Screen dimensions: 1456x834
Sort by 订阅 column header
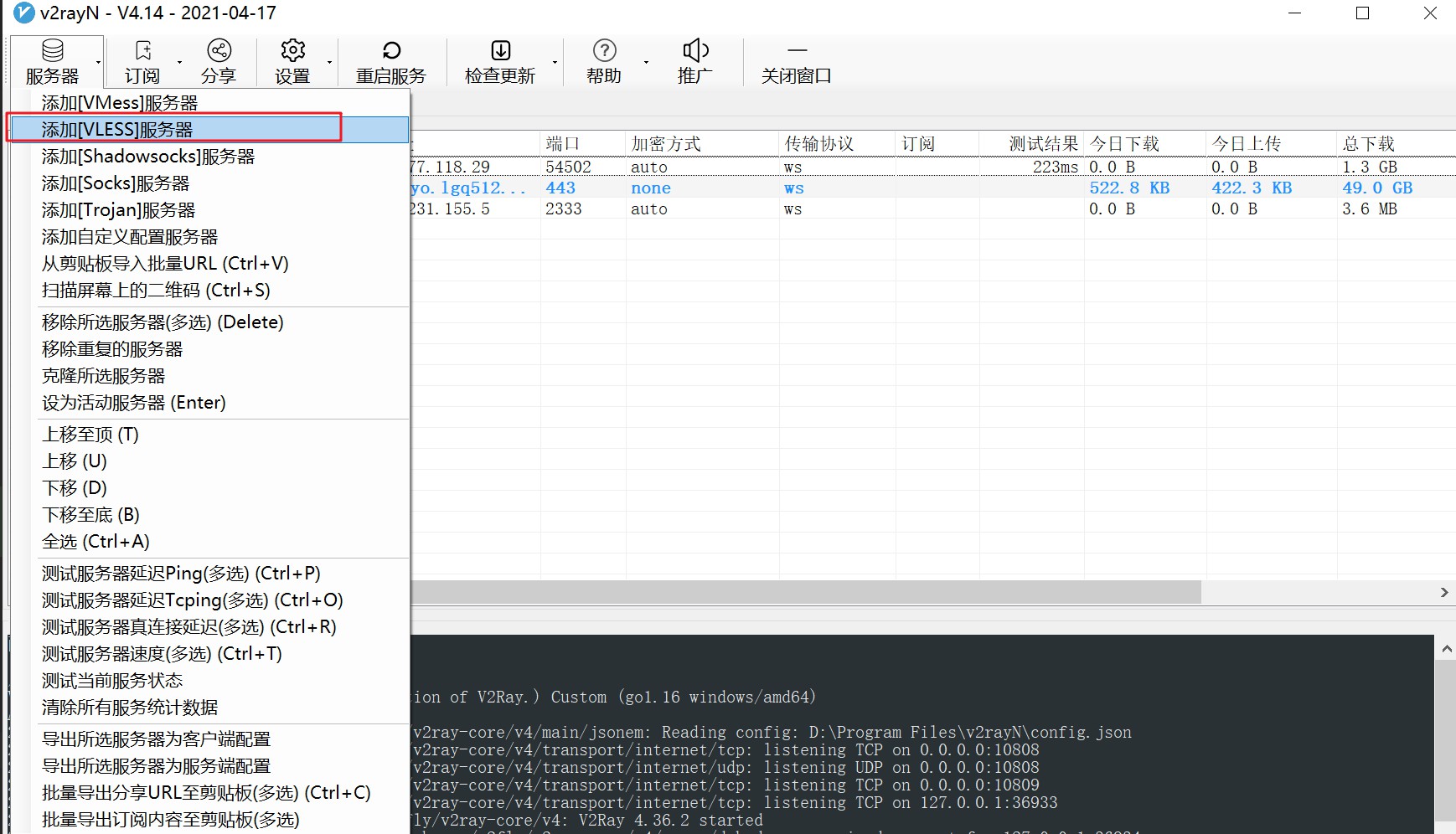tap(937, 144)
